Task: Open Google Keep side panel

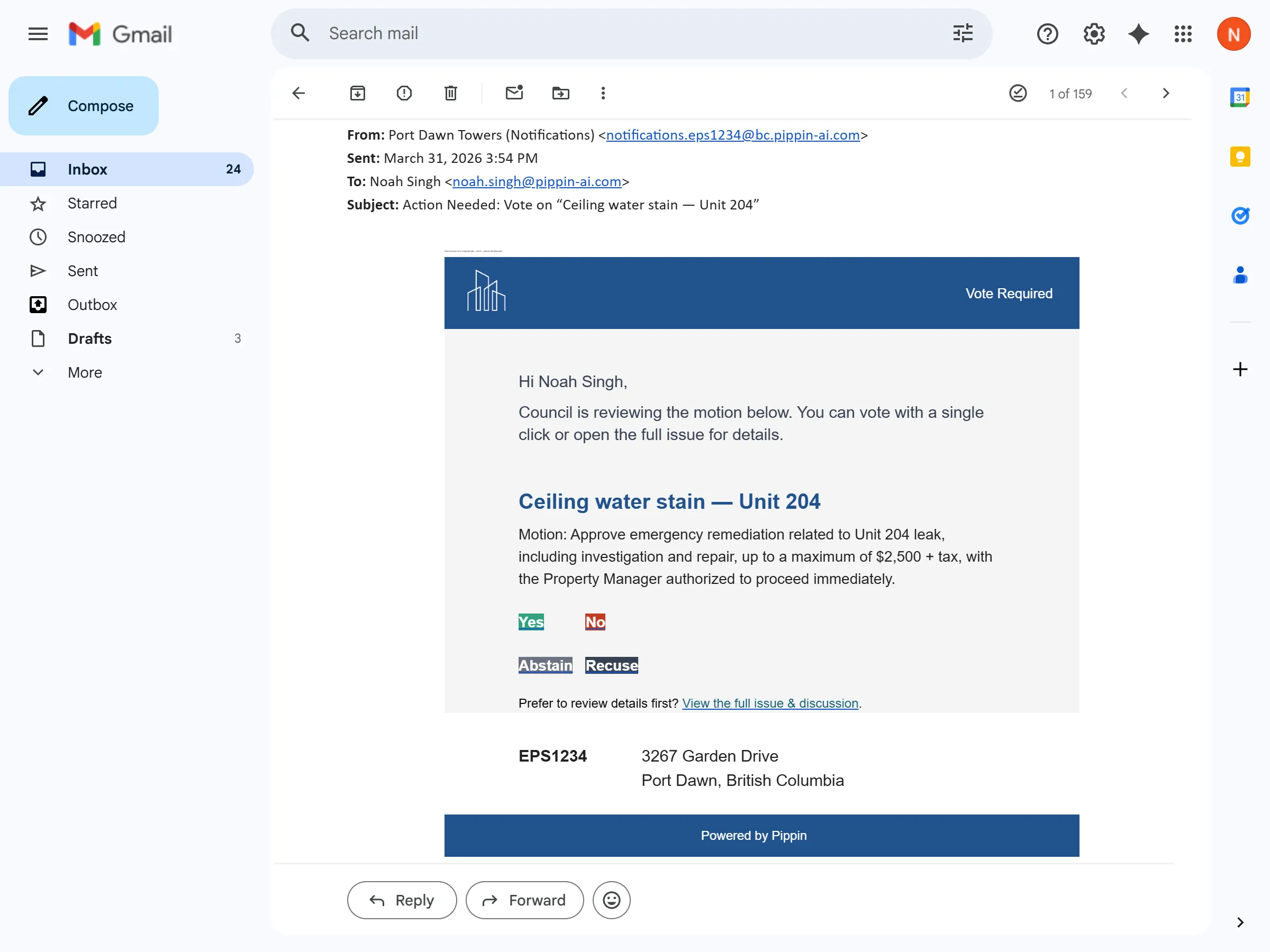Action: [1239, 156]
